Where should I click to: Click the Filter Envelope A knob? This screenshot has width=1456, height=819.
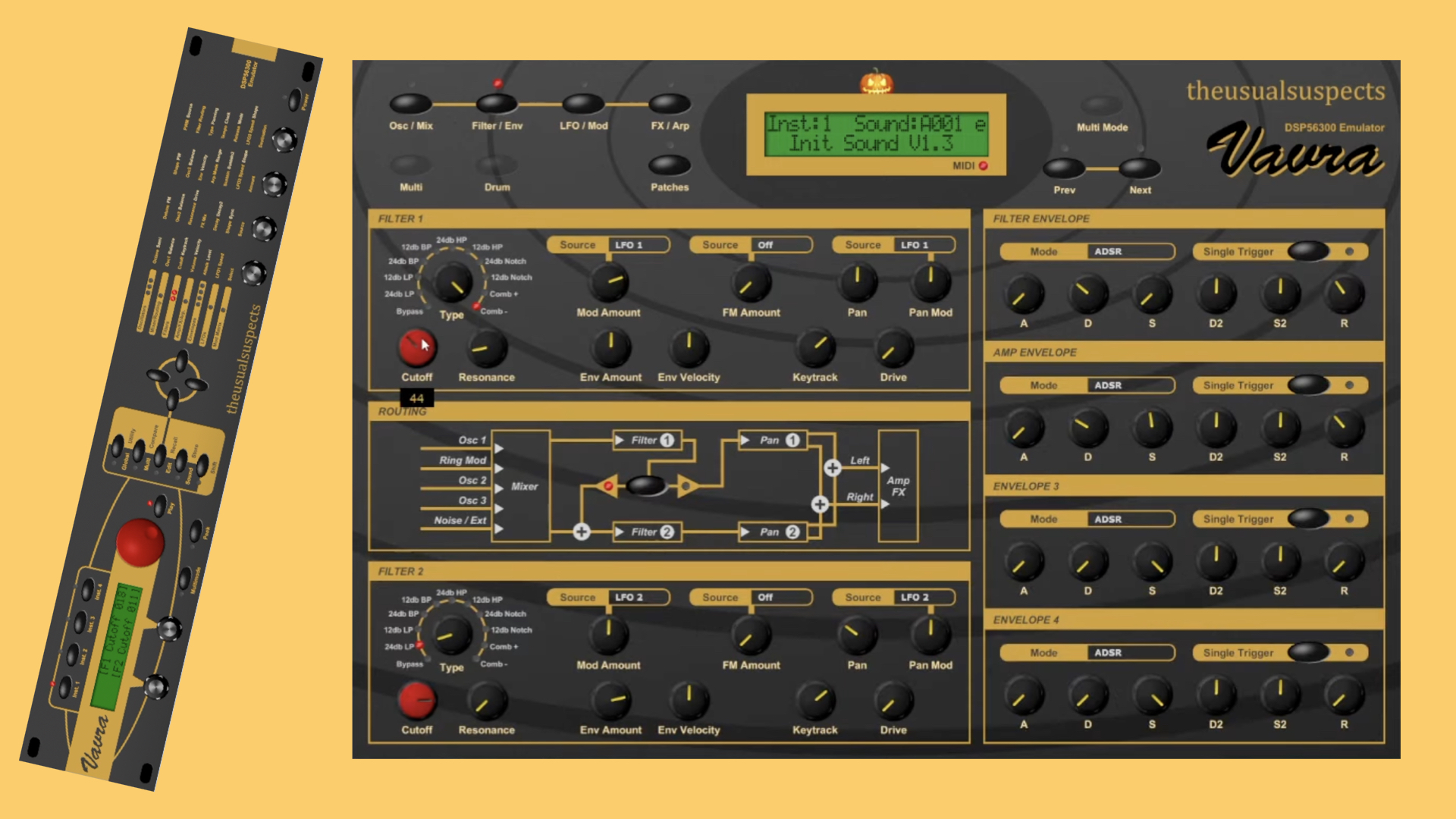(x=1024, y=294)
